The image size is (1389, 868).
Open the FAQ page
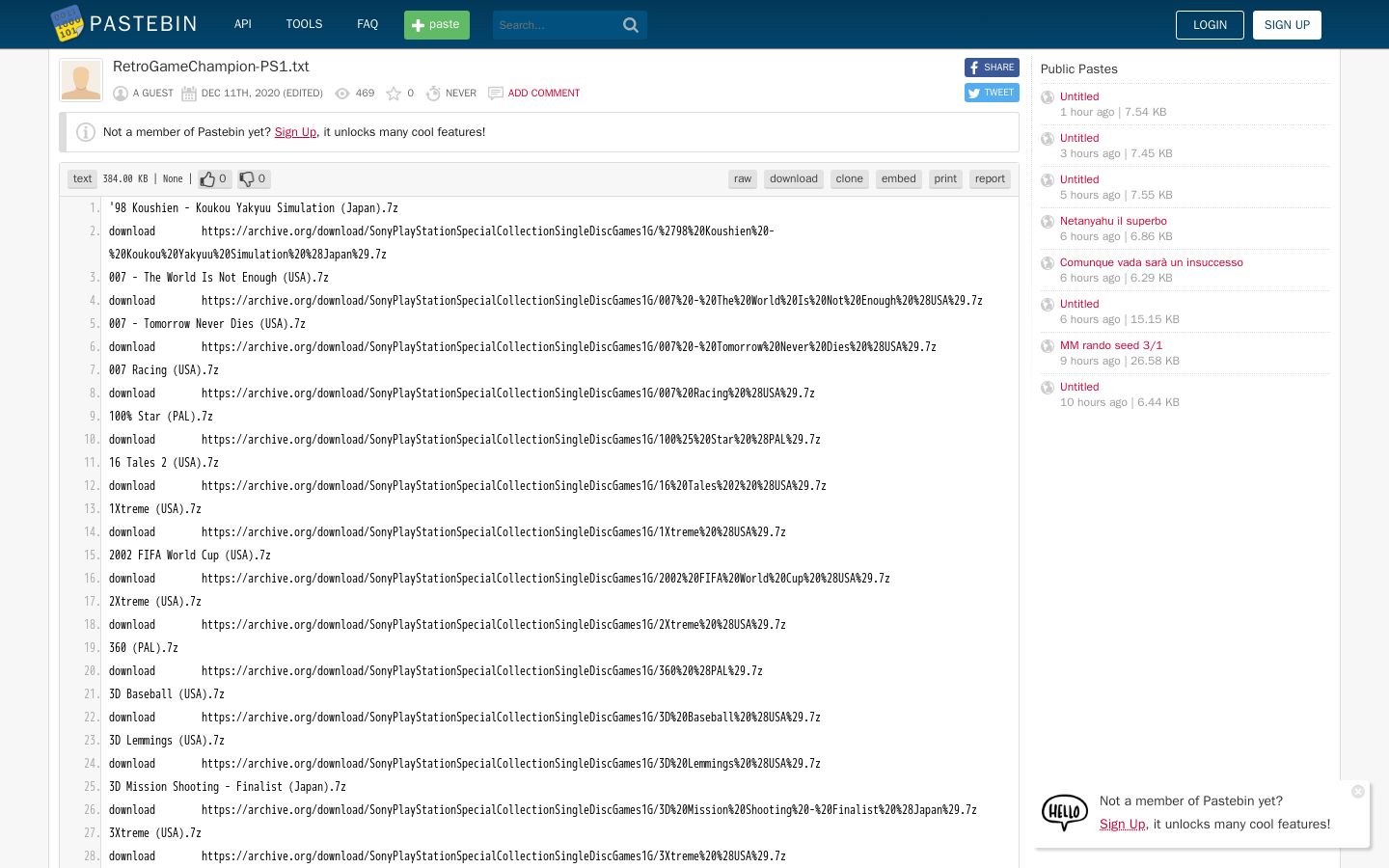368,24
